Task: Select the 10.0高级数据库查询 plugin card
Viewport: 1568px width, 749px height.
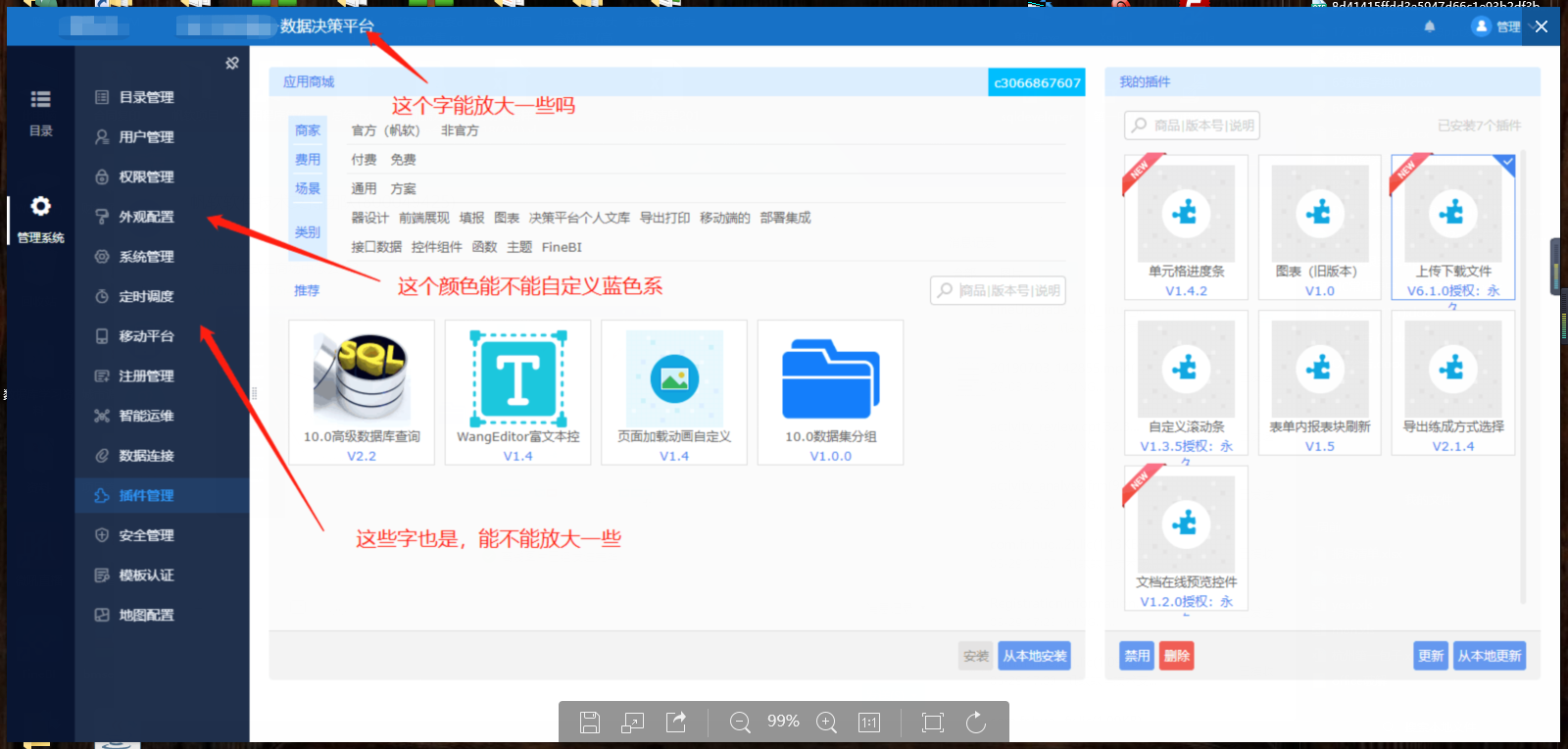Action: coord(362,392)
